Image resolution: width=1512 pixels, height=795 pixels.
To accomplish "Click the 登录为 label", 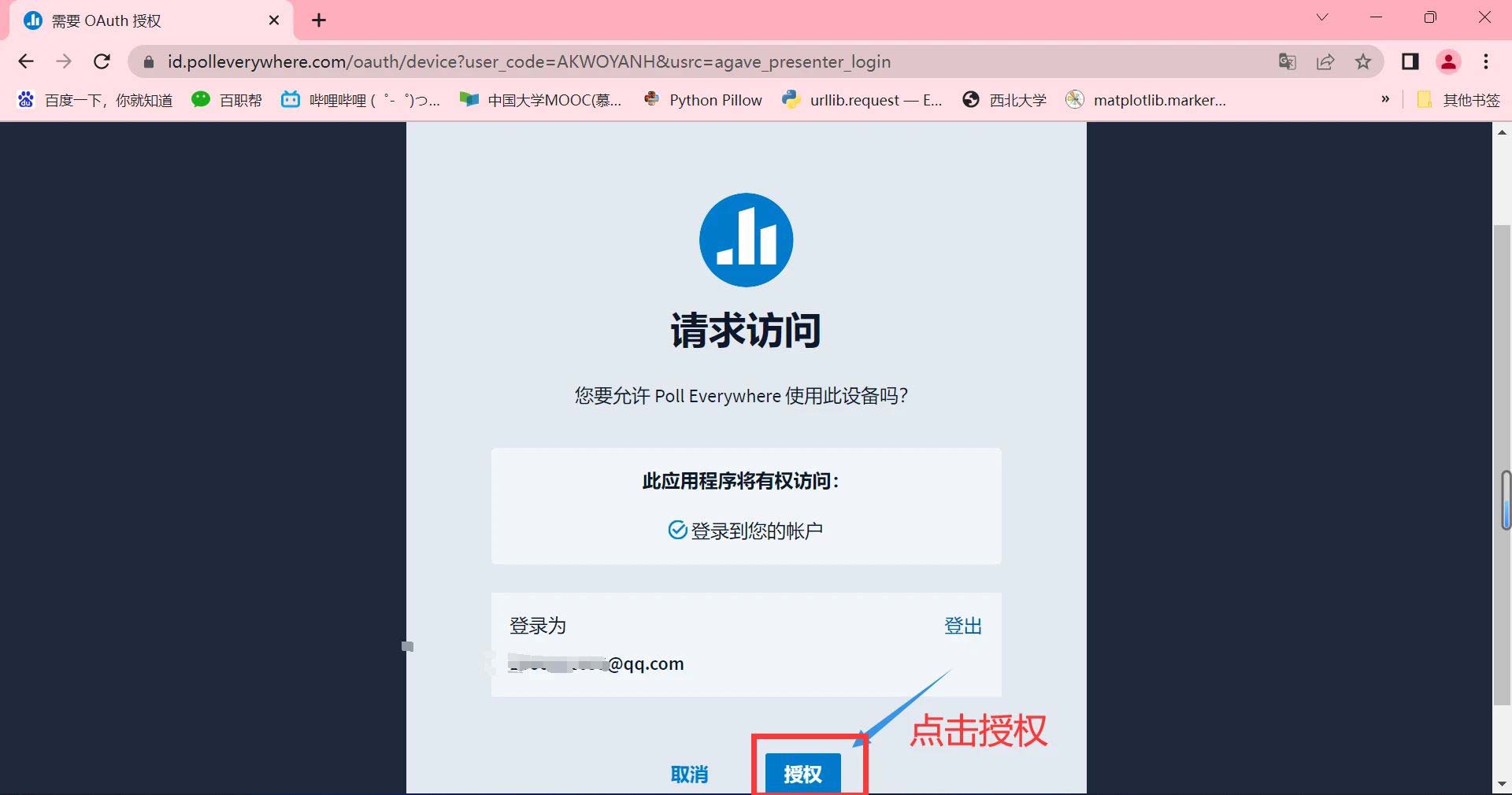I will 538,626.
